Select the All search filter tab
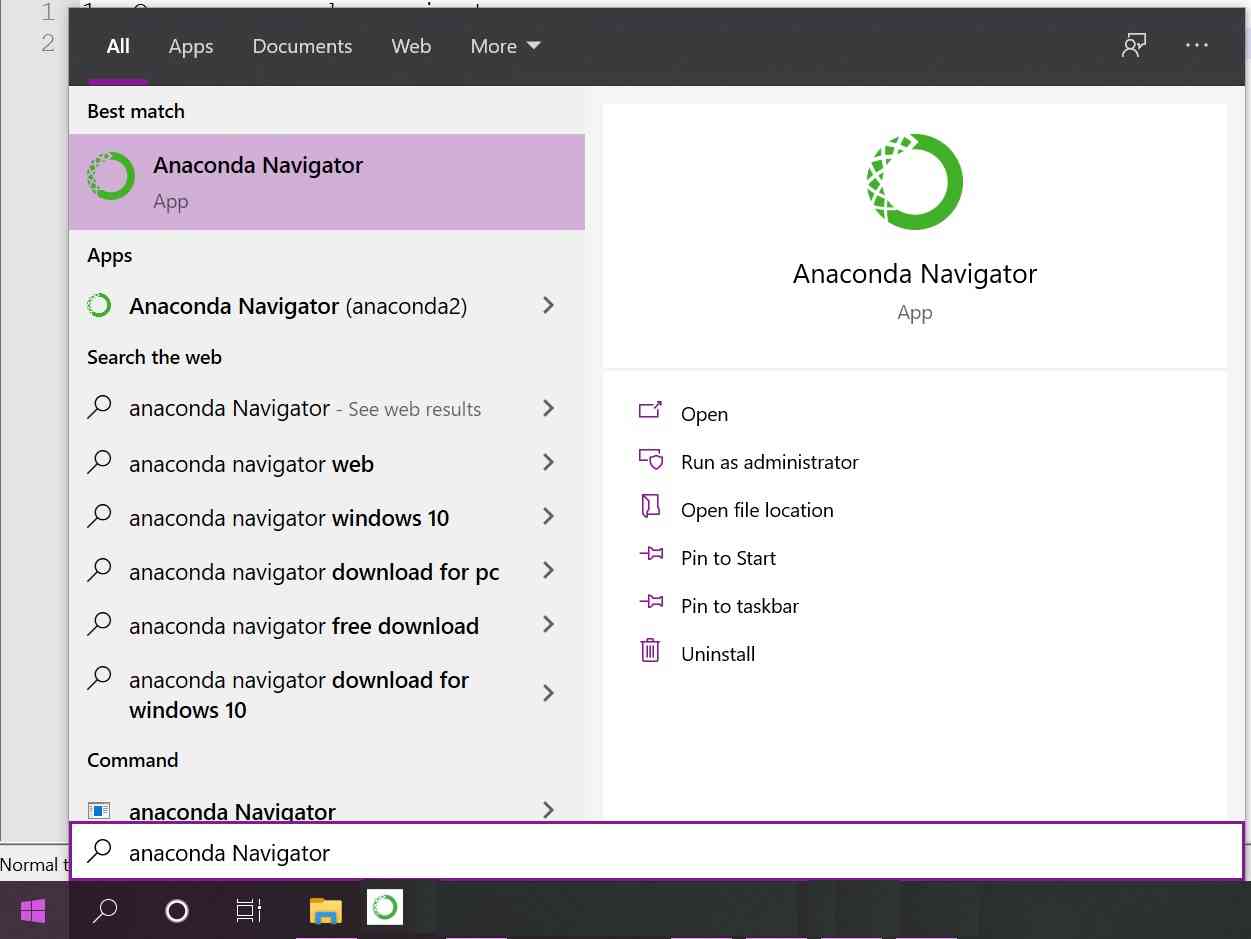 118,46
